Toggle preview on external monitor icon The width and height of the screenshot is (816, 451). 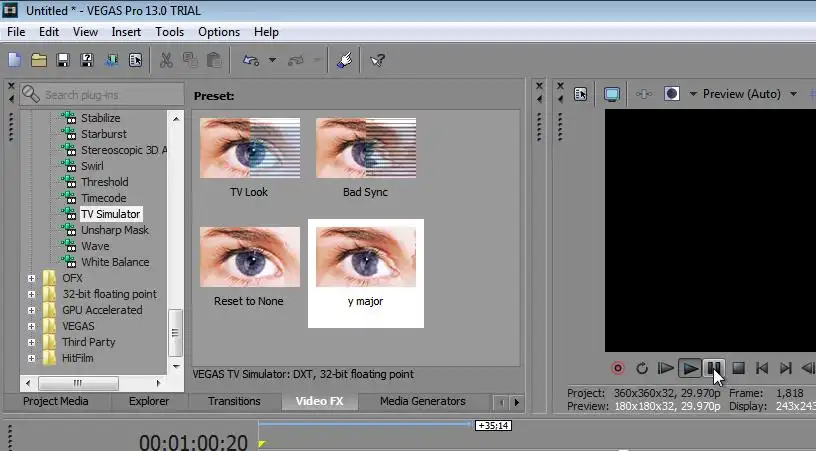(x=611, y=94)
